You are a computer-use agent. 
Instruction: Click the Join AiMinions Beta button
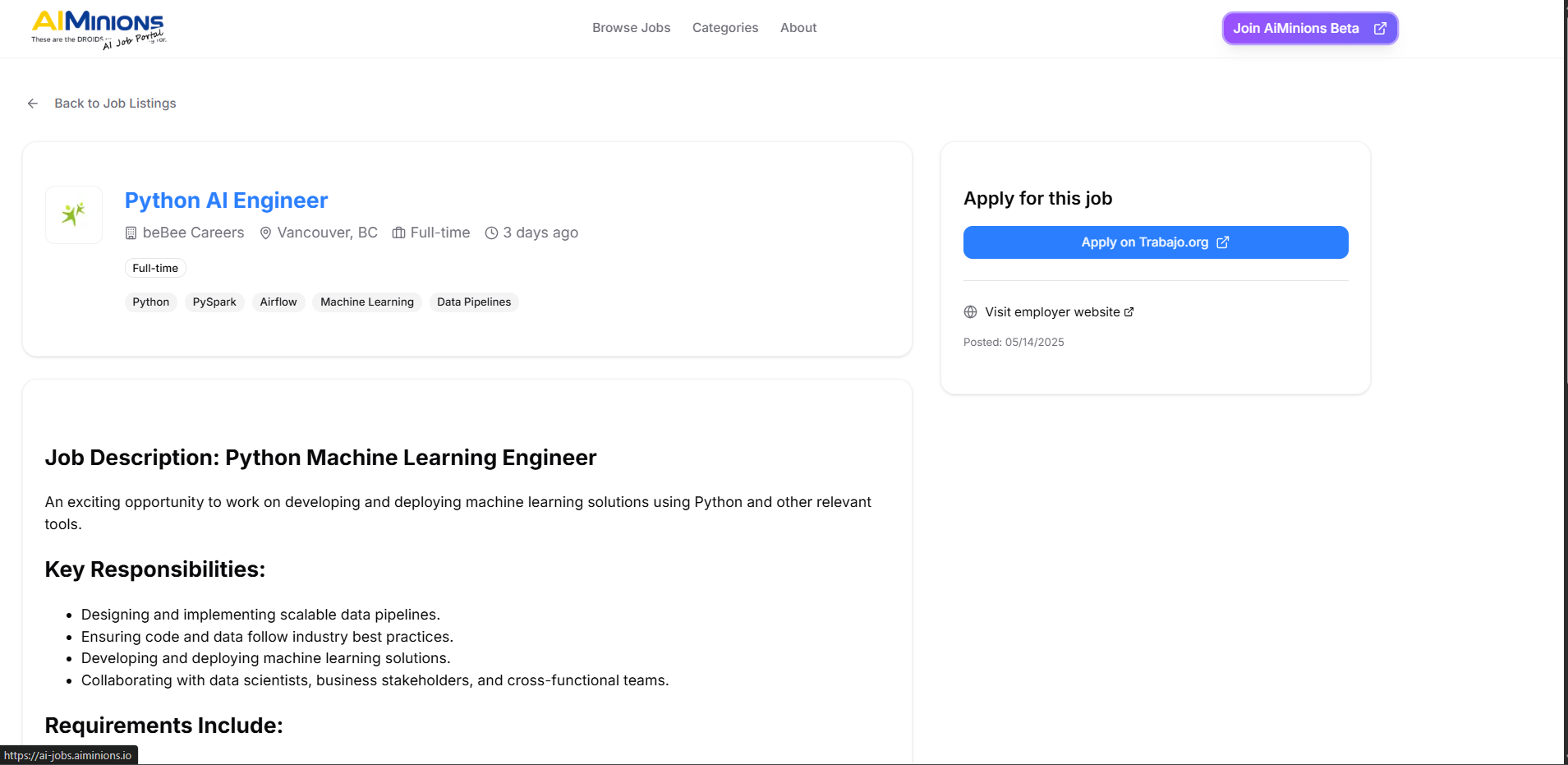[x=1296, y=29]
